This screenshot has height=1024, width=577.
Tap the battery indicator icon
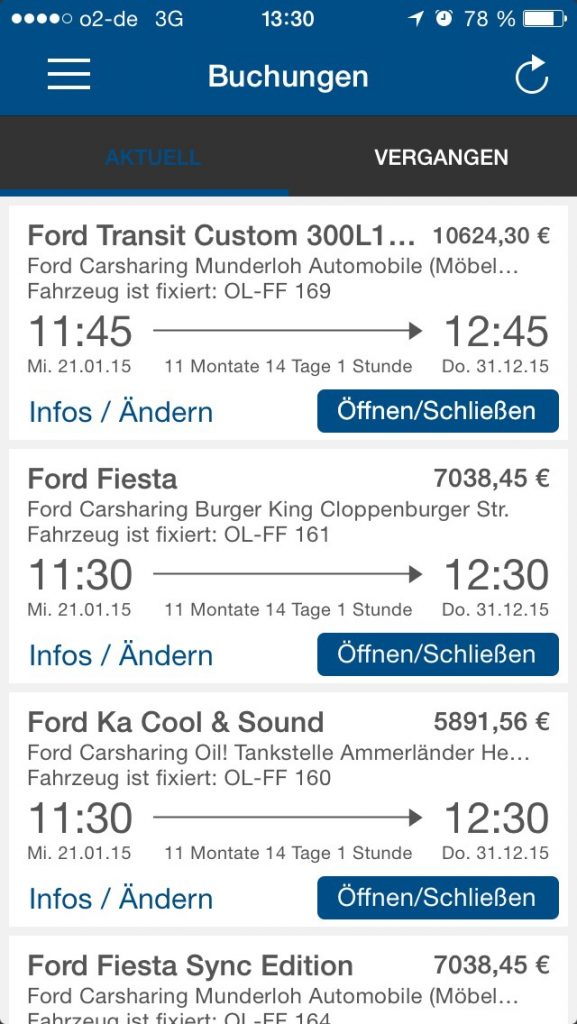545,18
